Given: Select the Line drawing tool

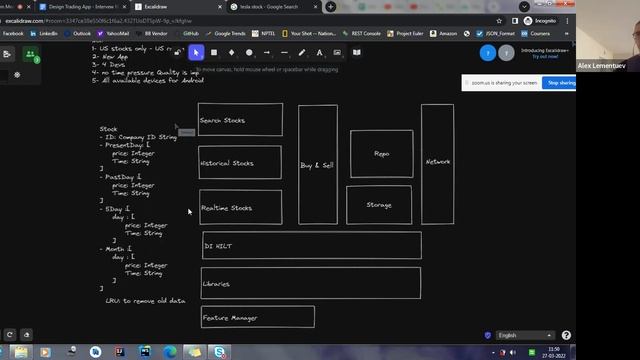Looking at the screenshot, I should point(284,53).
